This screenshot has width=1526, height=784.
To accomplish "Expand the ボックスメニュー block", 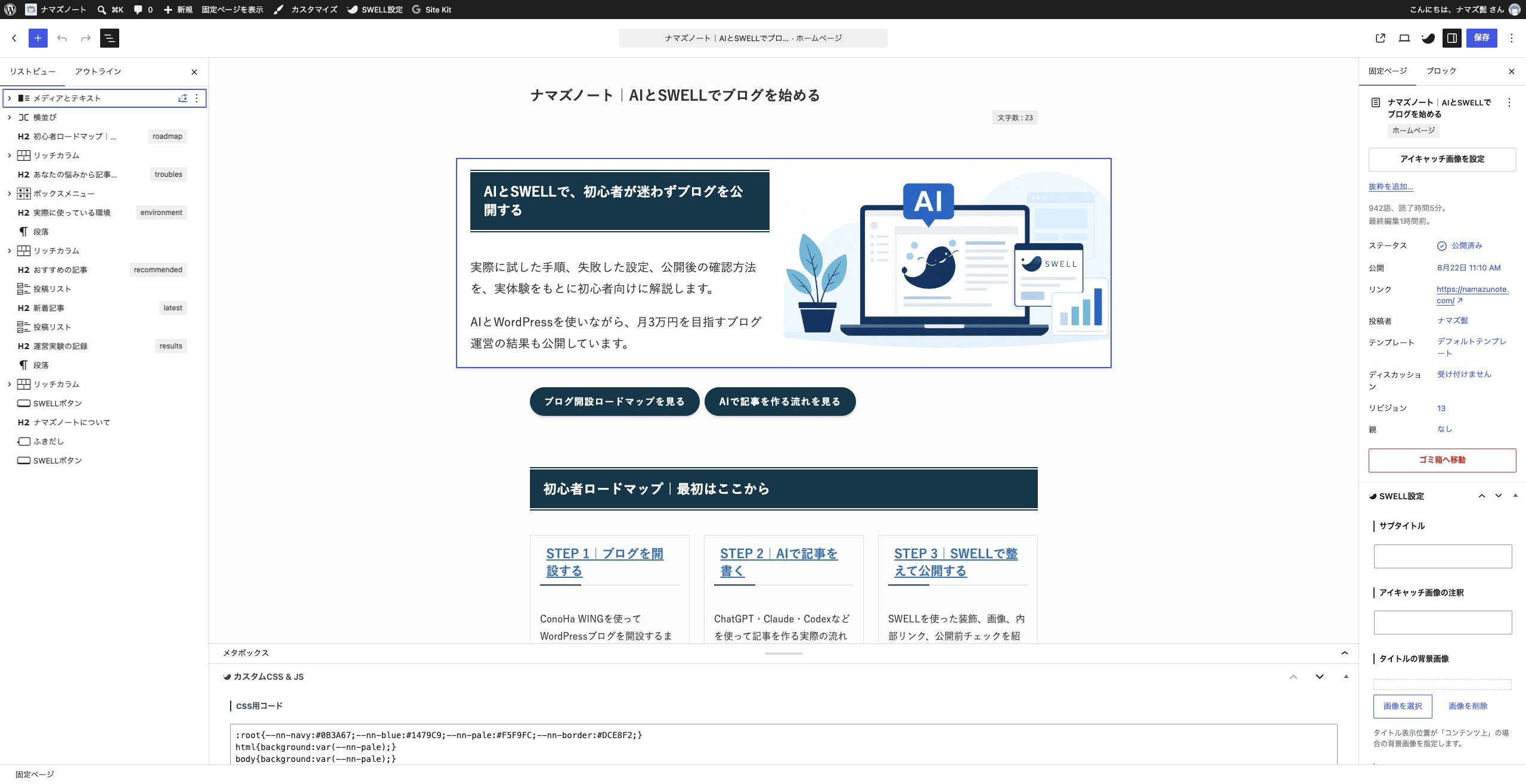I will [10, 194].
